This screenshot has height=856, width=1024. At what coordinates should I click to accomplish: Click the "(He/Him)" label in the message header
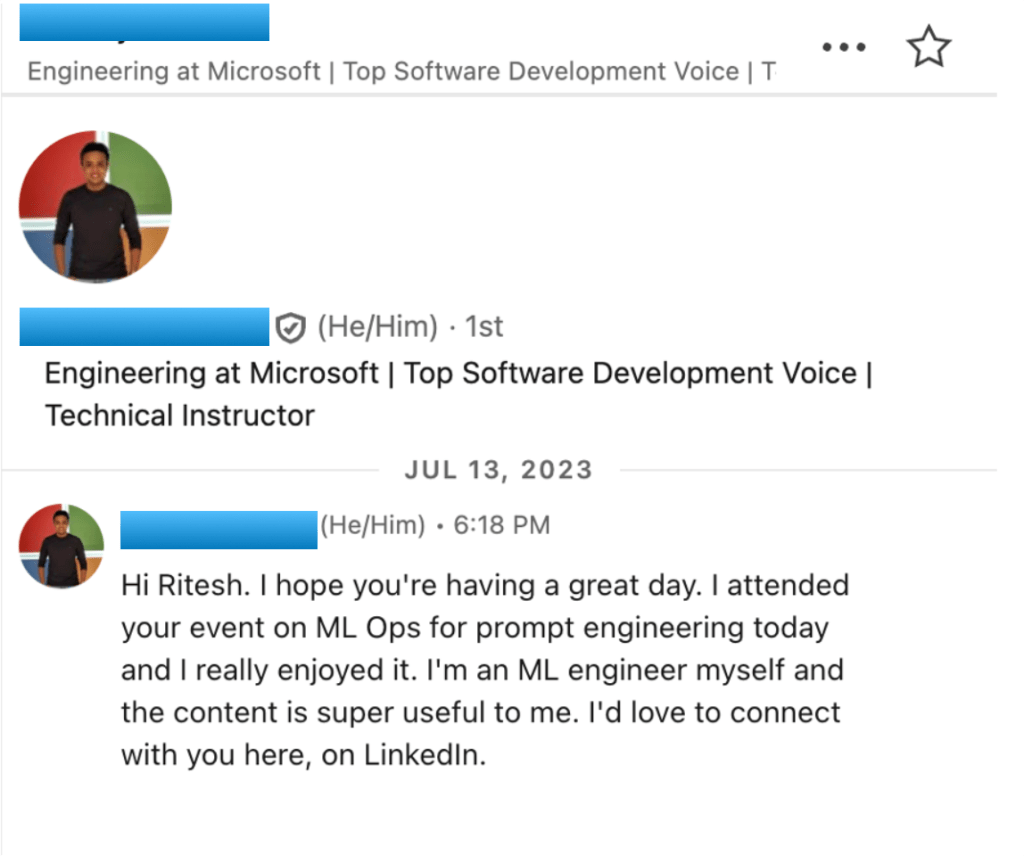[x=372, y=525]
